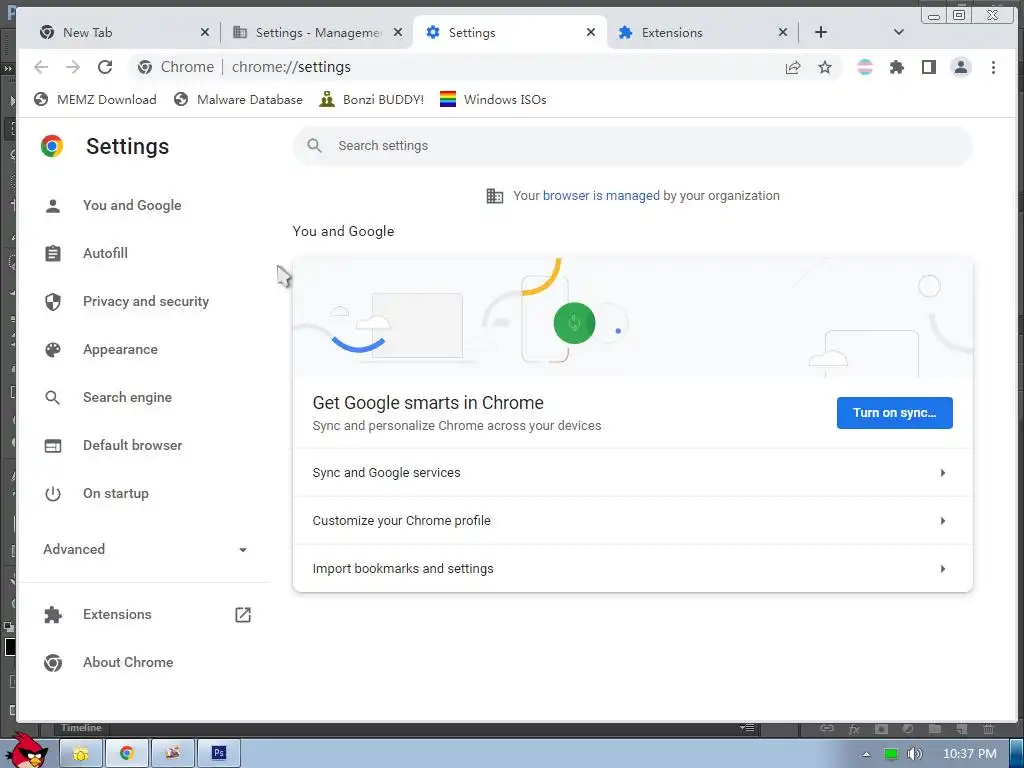Open the Customize your Chrome profile row
The width and height of the screenshot is (1024, 768).
(x=632, y=520)
